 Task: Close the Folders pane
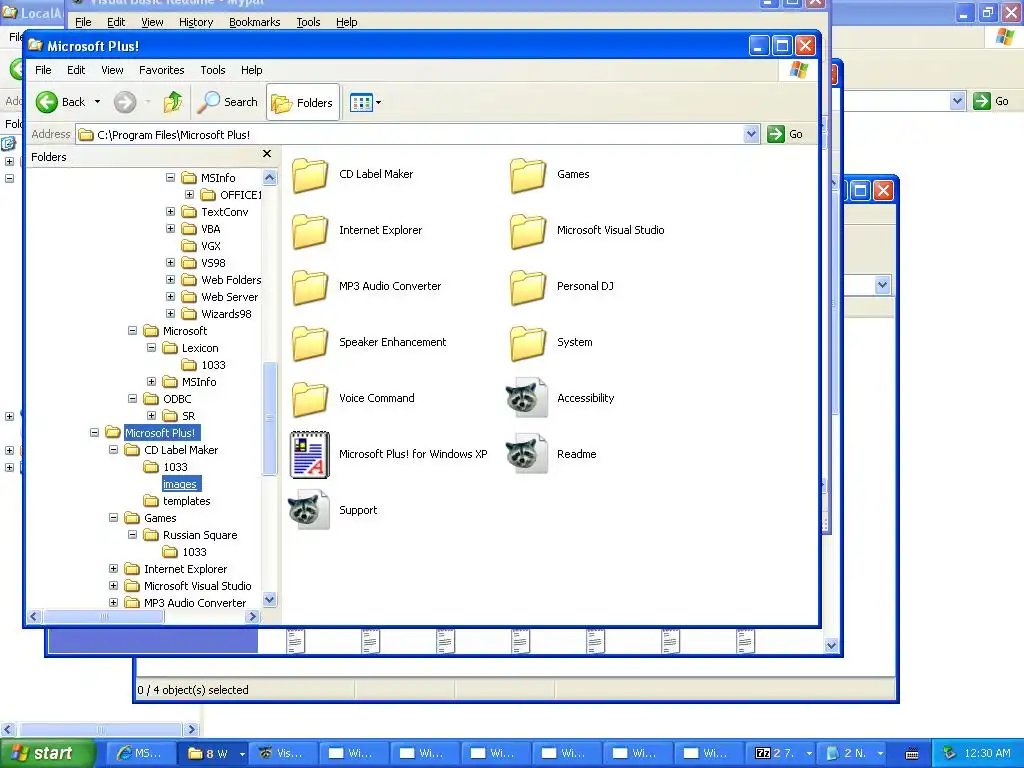click(266, 153)
